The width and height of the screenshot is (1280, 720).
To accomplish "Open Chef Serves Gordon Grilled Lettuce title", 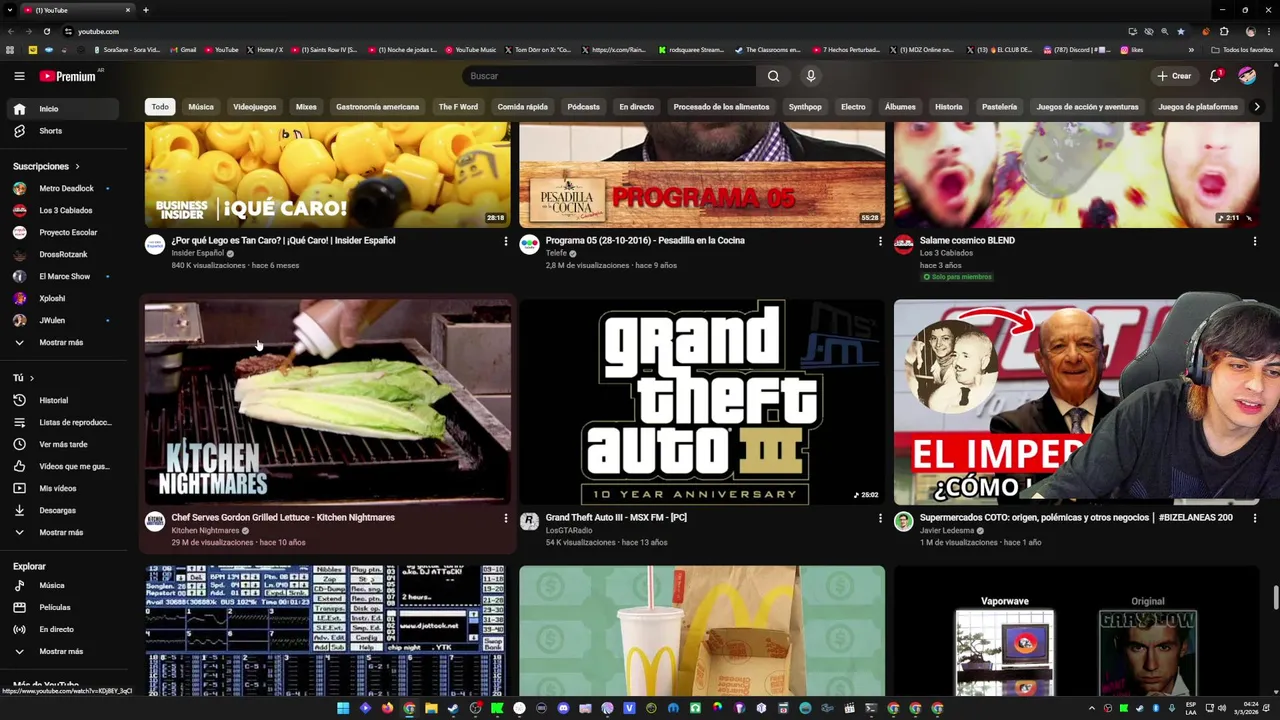I will pos(283,518).
